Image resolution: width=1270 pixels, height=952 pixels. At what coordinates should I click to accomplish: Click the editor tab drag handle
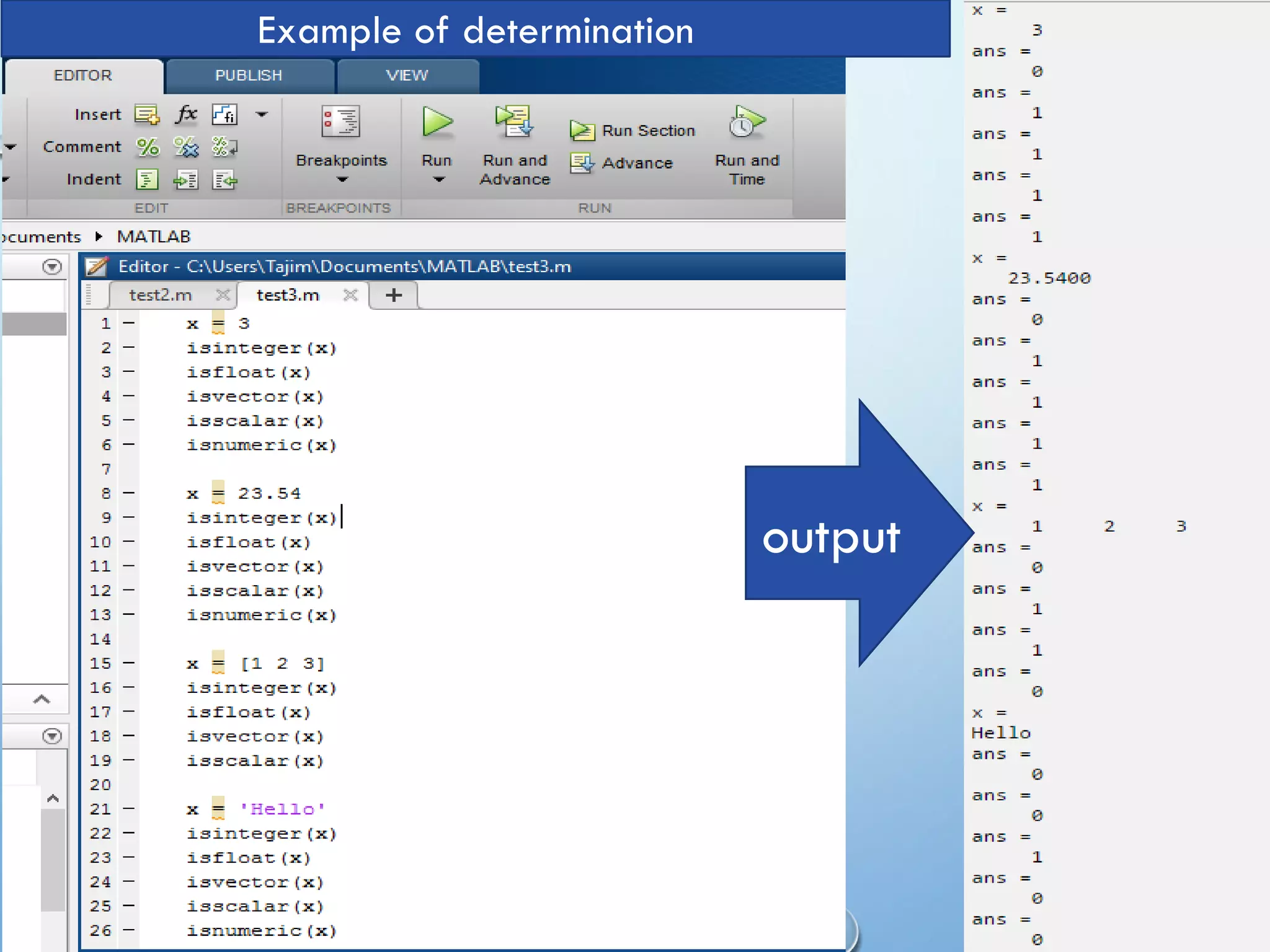click(89, 295)
